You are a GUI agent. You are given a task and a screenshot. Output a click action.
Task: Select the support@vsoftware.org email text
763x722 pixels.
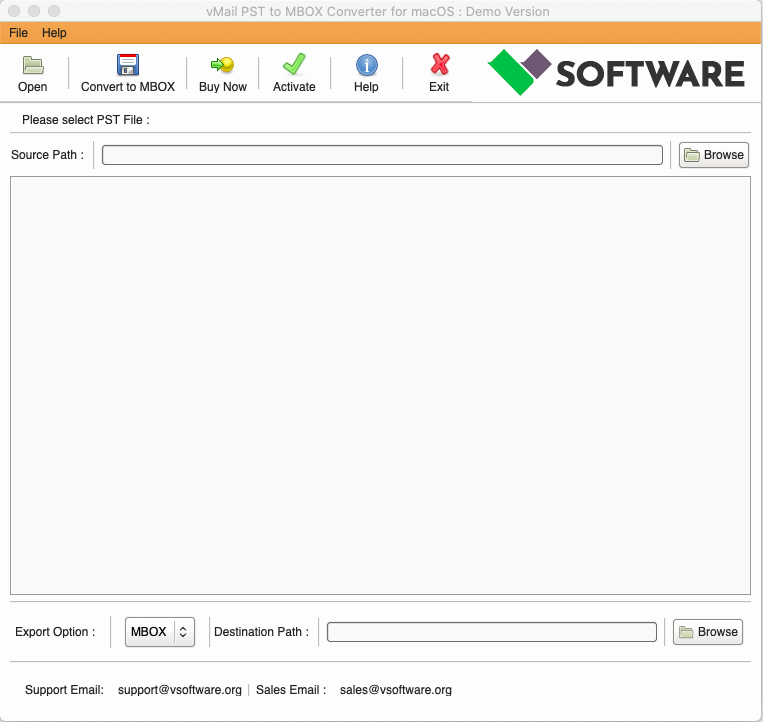[x=180, y=690]
